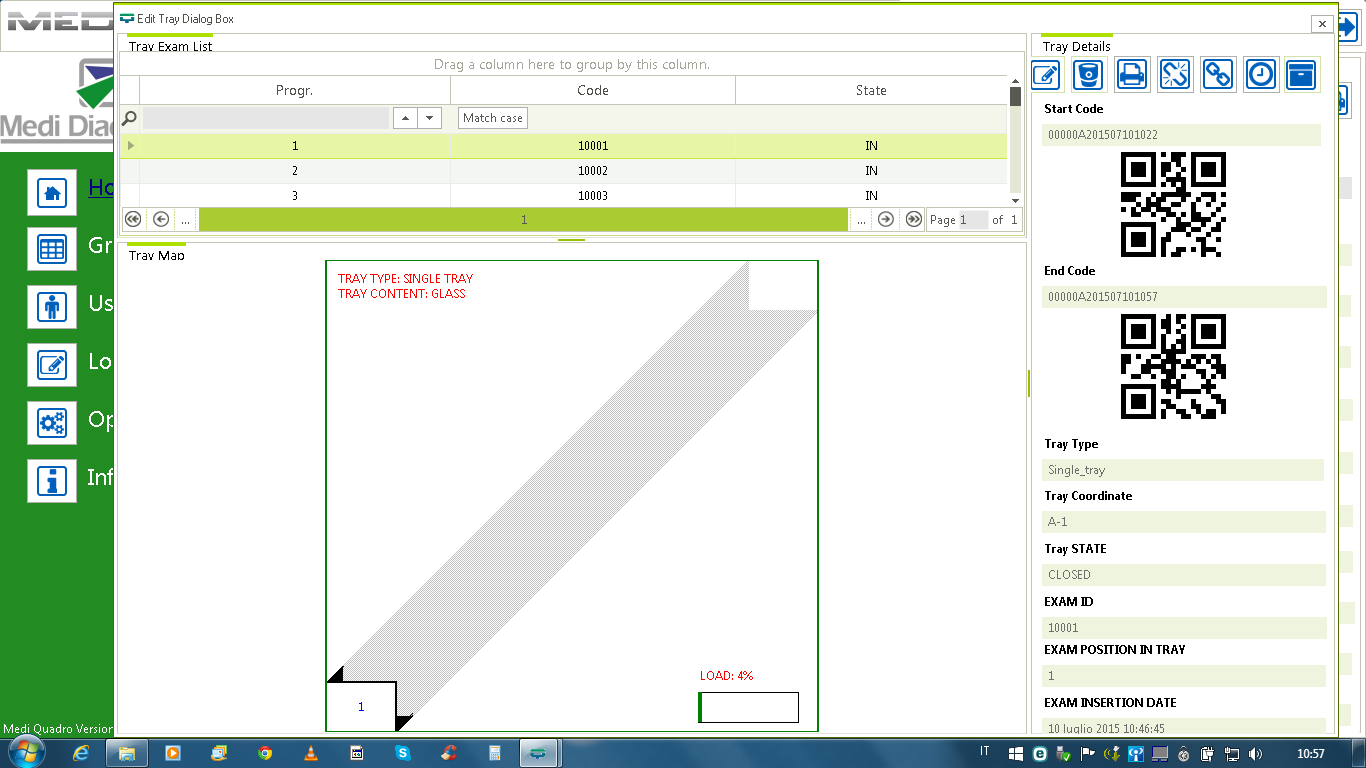Image resolution: width=1366 pixels, height=768 pixels.
Task: Click the LOAD progress bar
Action: pyautogui.click(x=748, y=707)
